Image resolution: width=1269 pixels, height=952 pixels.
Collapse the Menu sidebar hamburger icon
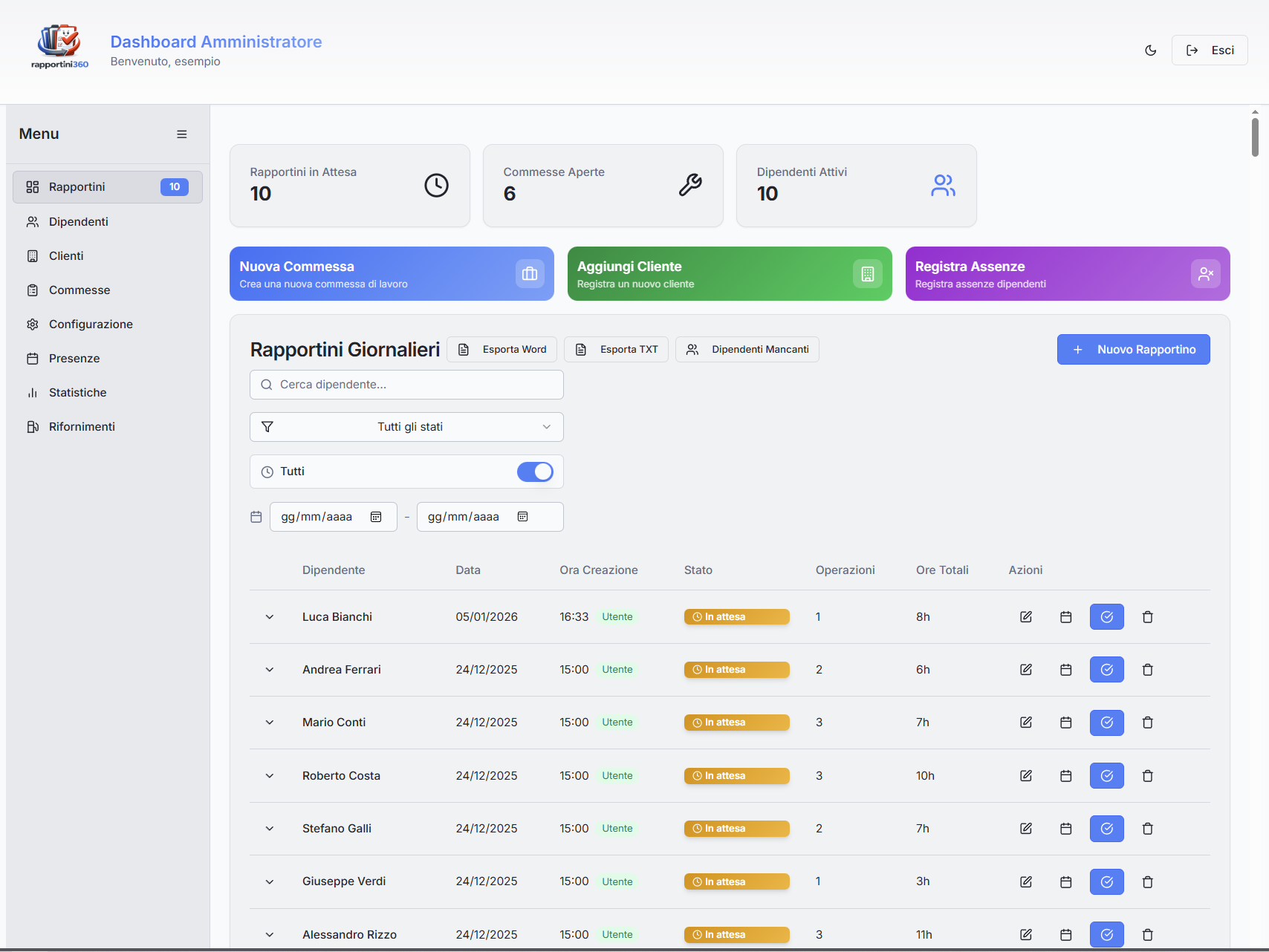[x=181, y=134]
